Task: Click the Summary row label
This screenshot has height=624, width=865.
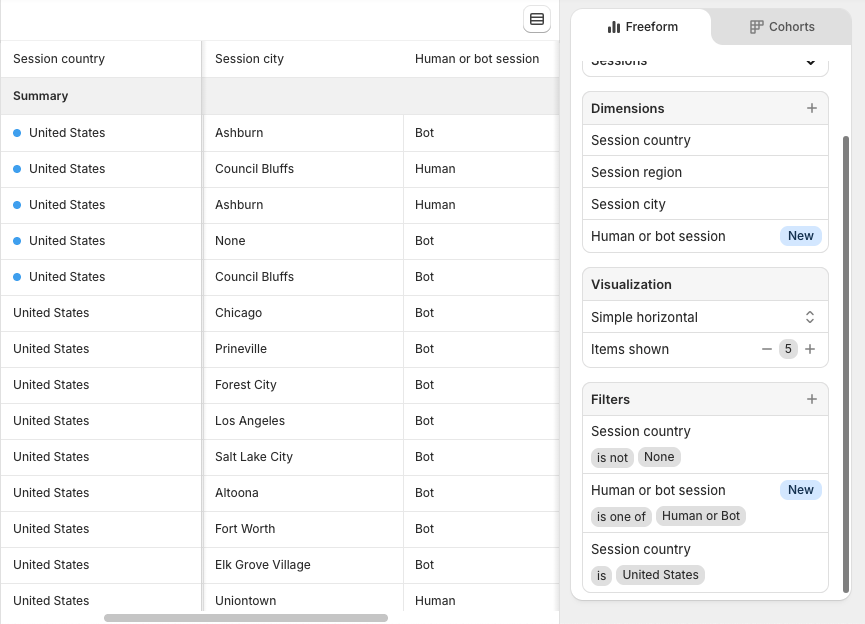Action: click(41, 96)
